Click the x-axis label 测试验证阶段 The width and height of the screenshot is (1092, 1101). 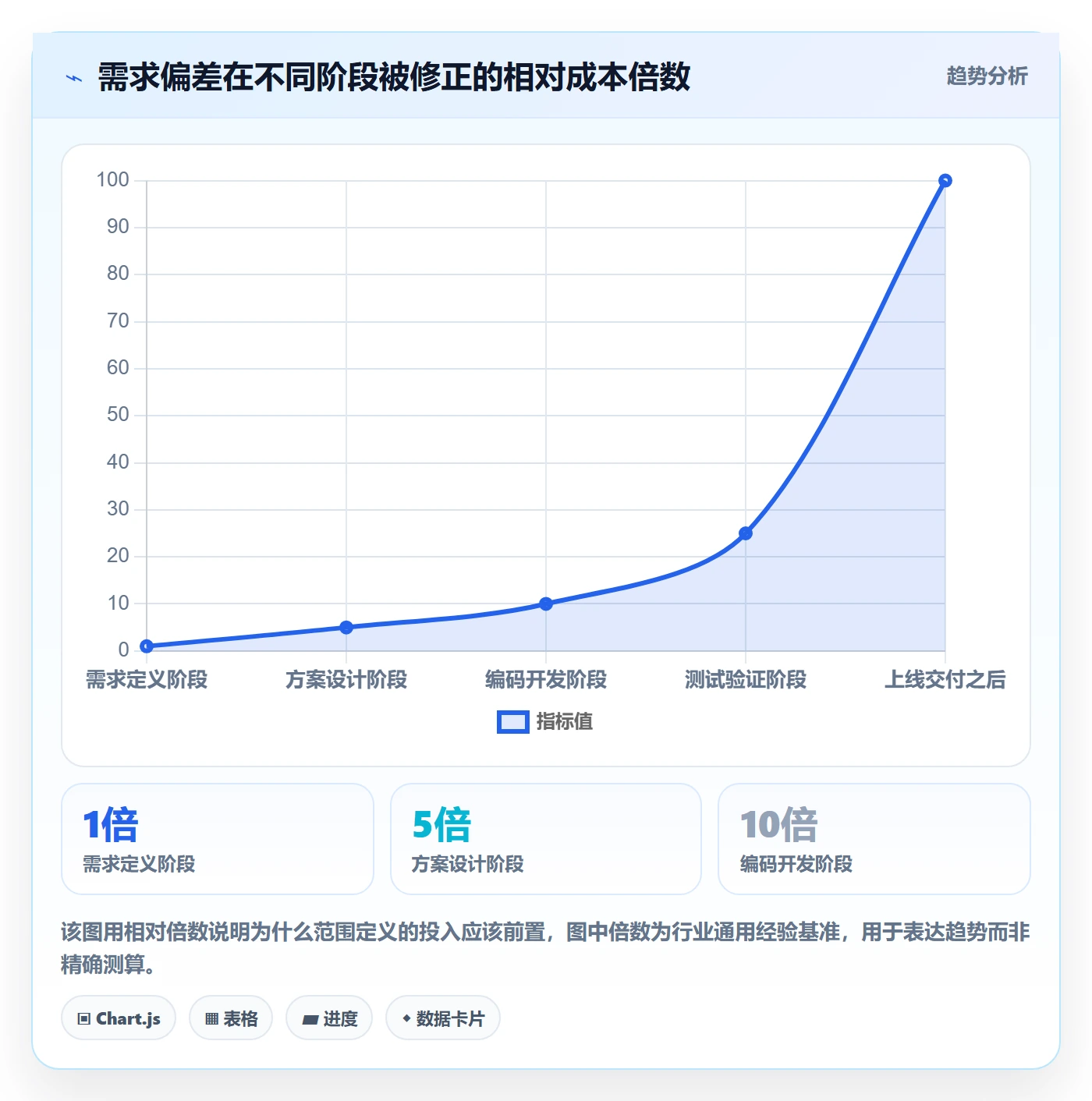pos(746,680)
